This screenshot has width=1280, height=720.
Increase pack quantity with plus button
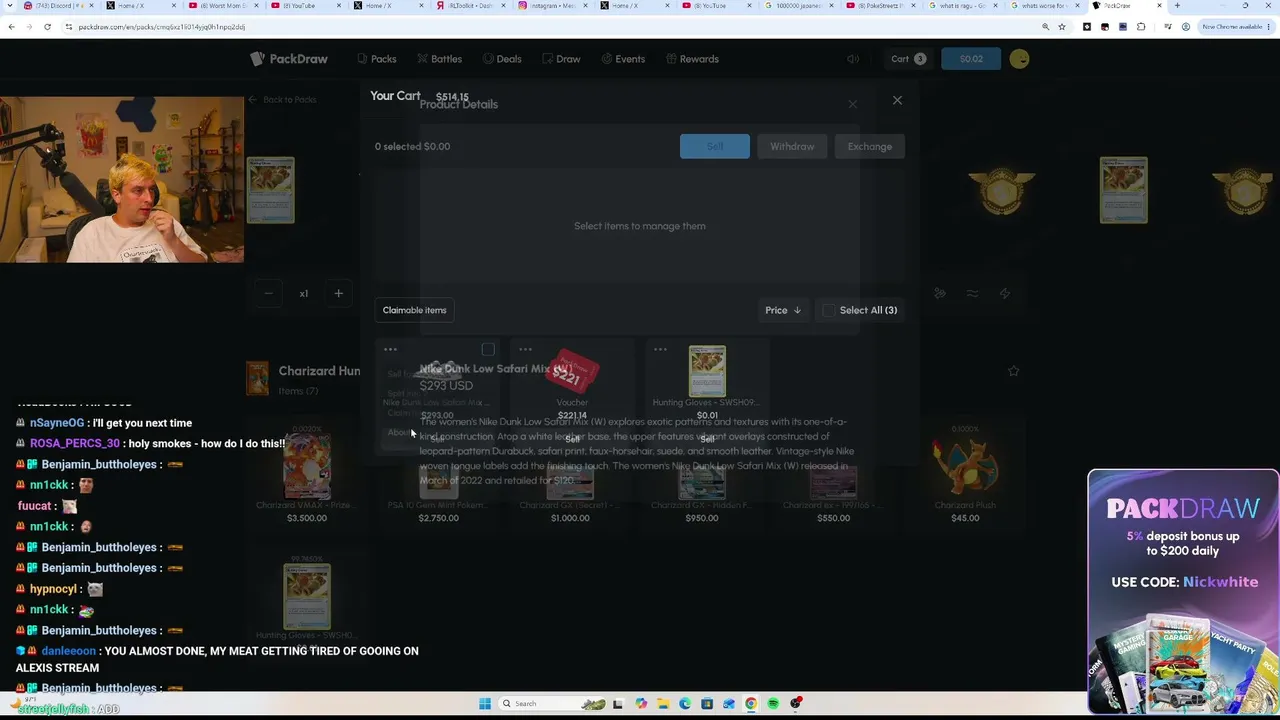[x=338, y=294]
